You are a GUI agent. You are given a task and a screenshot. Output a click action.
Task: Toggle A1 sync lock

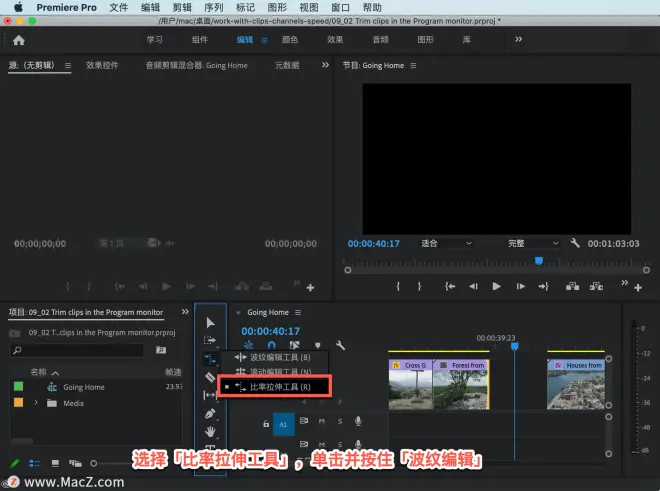point(303,421)
